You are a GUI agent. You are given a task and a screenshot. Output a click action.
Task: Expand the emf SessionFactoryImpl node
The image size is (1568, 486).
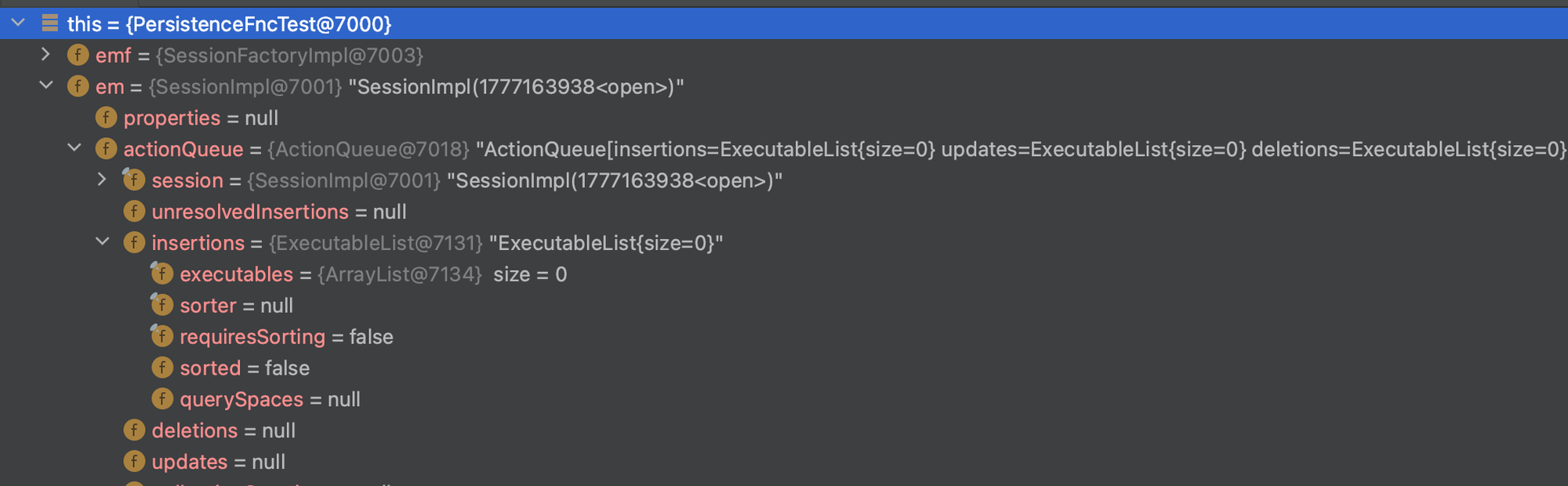[x=45, y=55]
